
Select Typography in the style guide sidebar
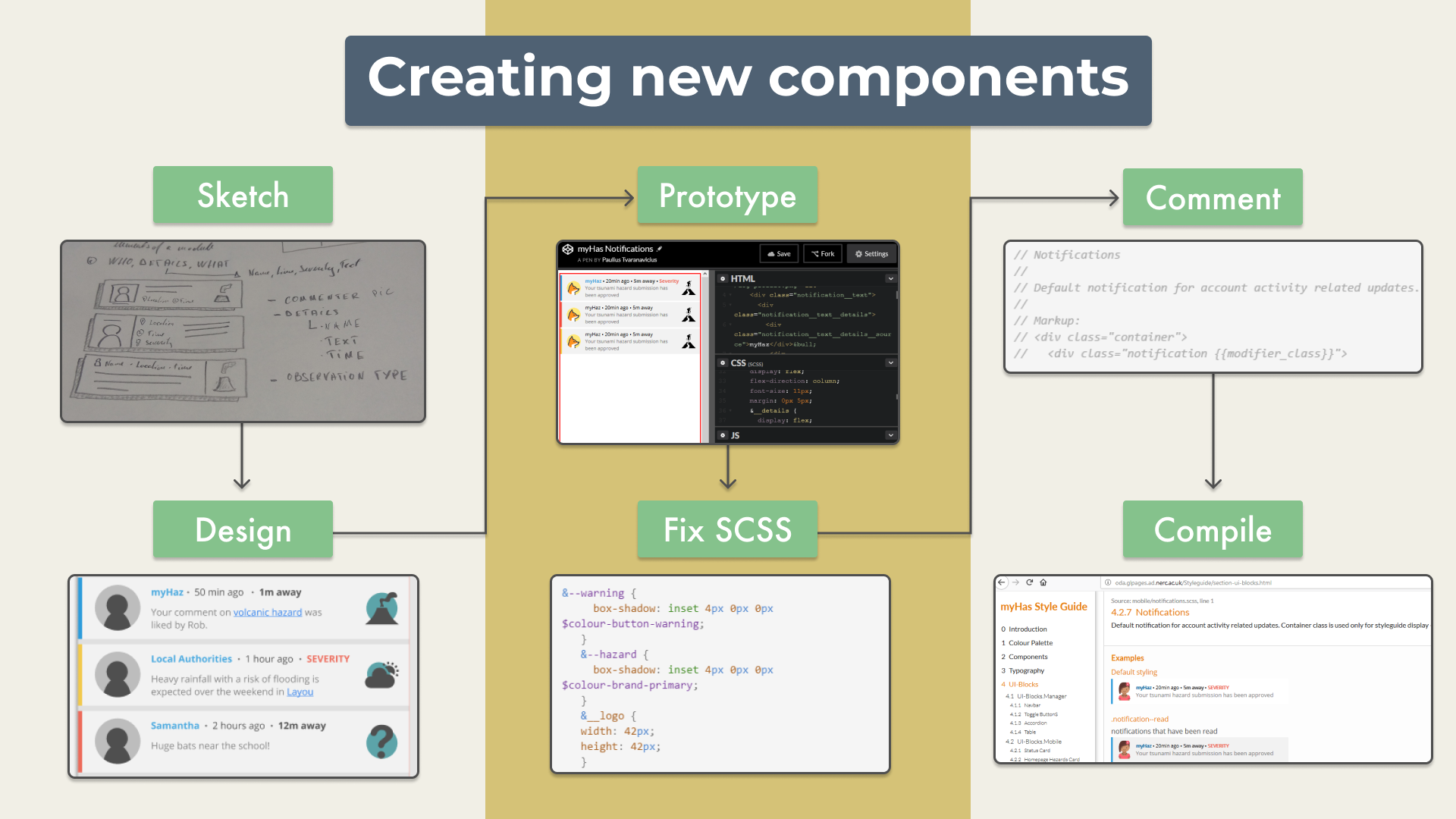[x=1028, y=670]
